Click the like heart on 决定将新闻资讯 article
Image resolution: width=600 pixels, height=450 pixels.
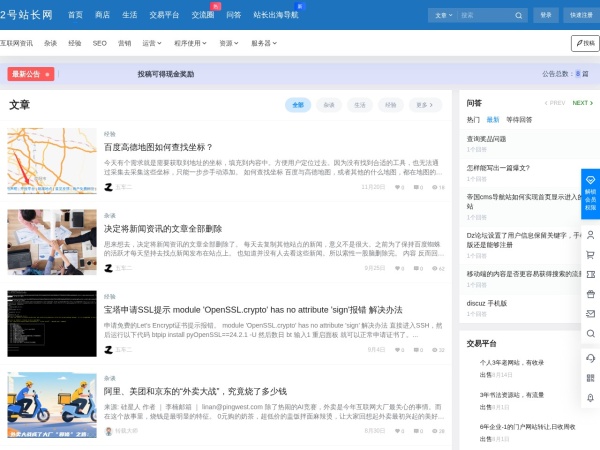point(397,268)
